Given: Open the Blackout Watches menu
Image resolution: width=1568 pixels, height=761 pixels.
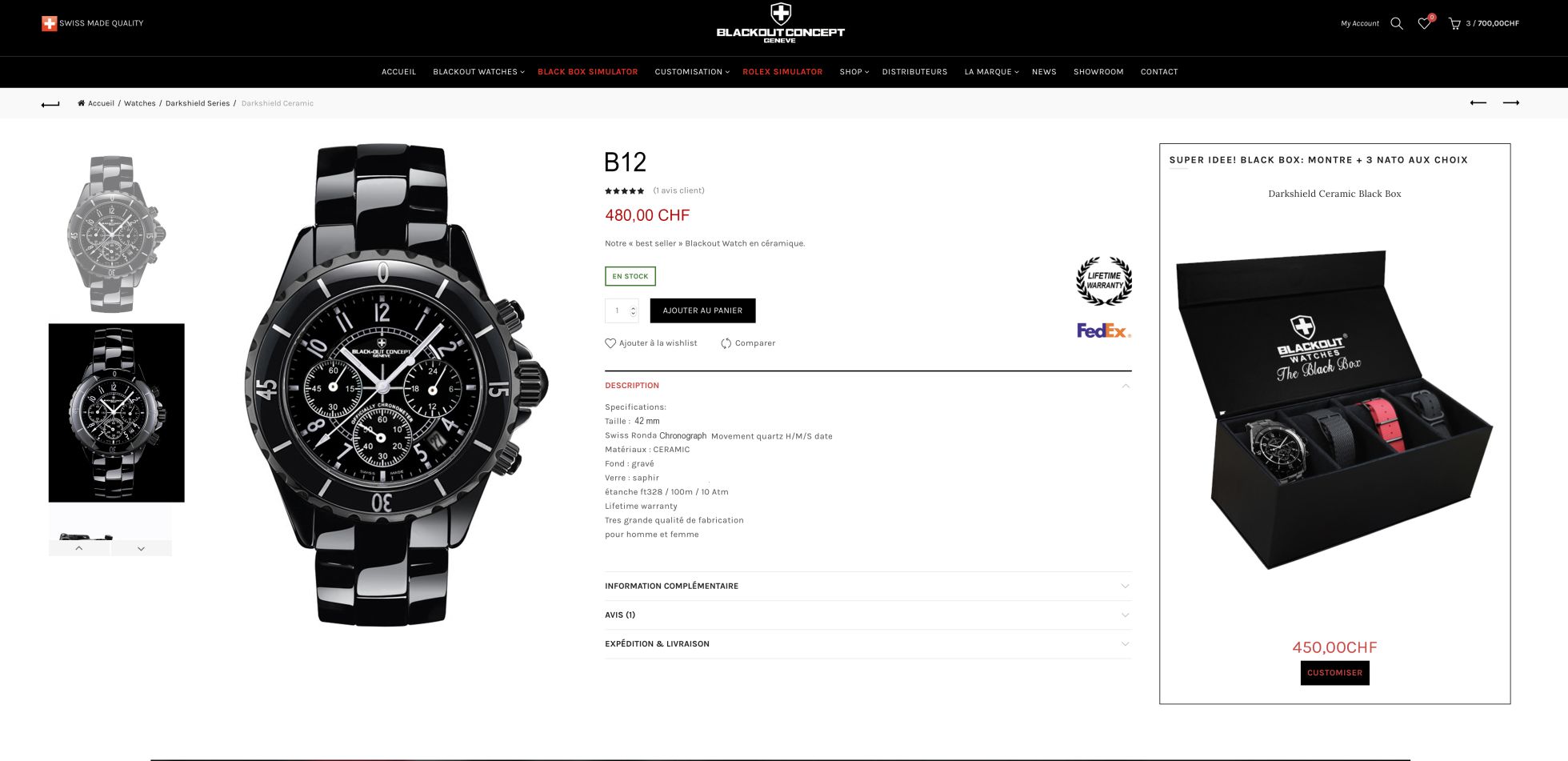Looking at the screenshot, I should tap(478, 72).
